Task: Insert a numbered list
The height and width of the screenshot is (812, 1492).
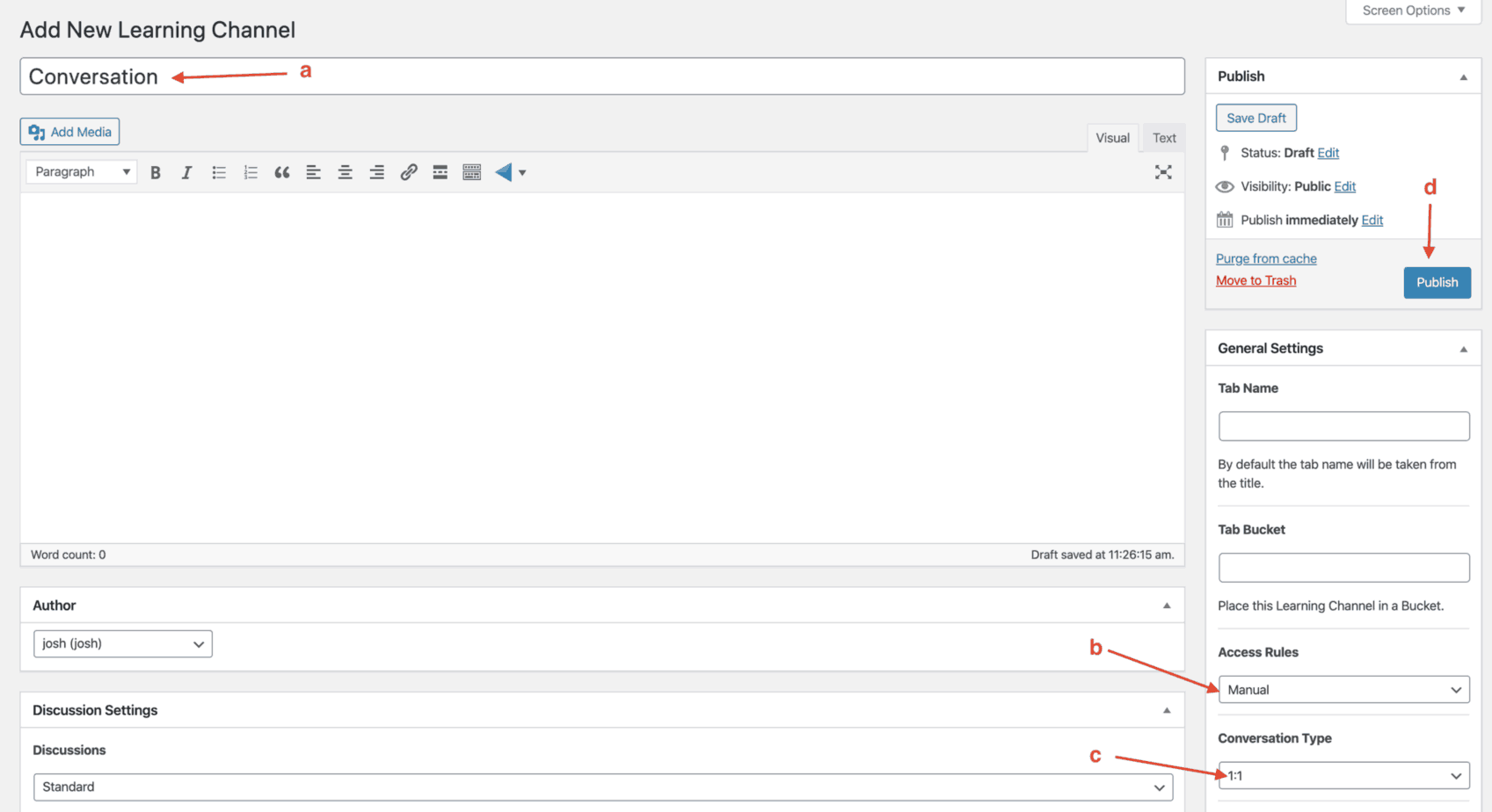Action: (251, 172)
